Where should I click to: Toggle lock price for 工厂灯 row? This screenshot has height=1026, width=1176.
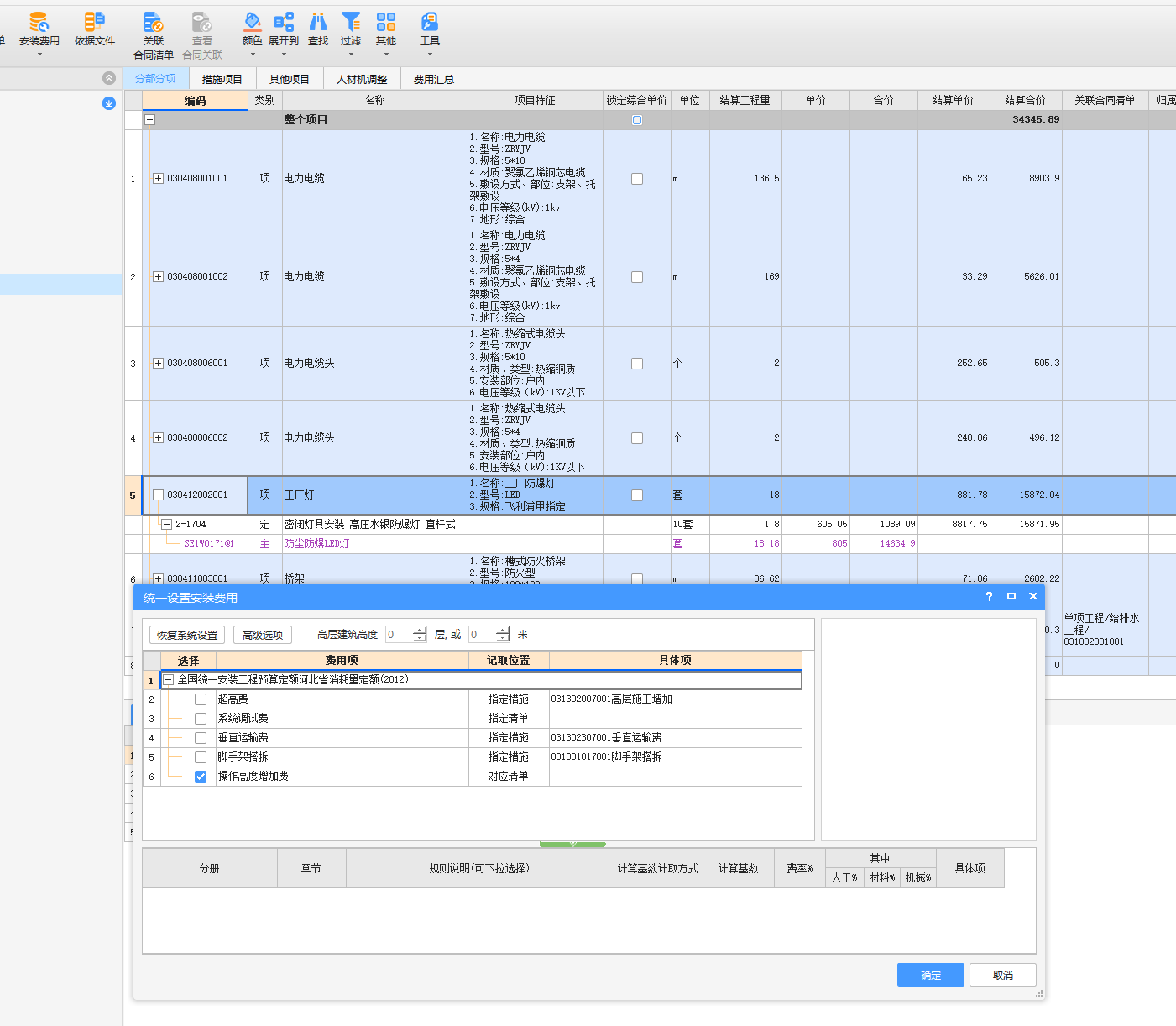[x=637, y=495]
